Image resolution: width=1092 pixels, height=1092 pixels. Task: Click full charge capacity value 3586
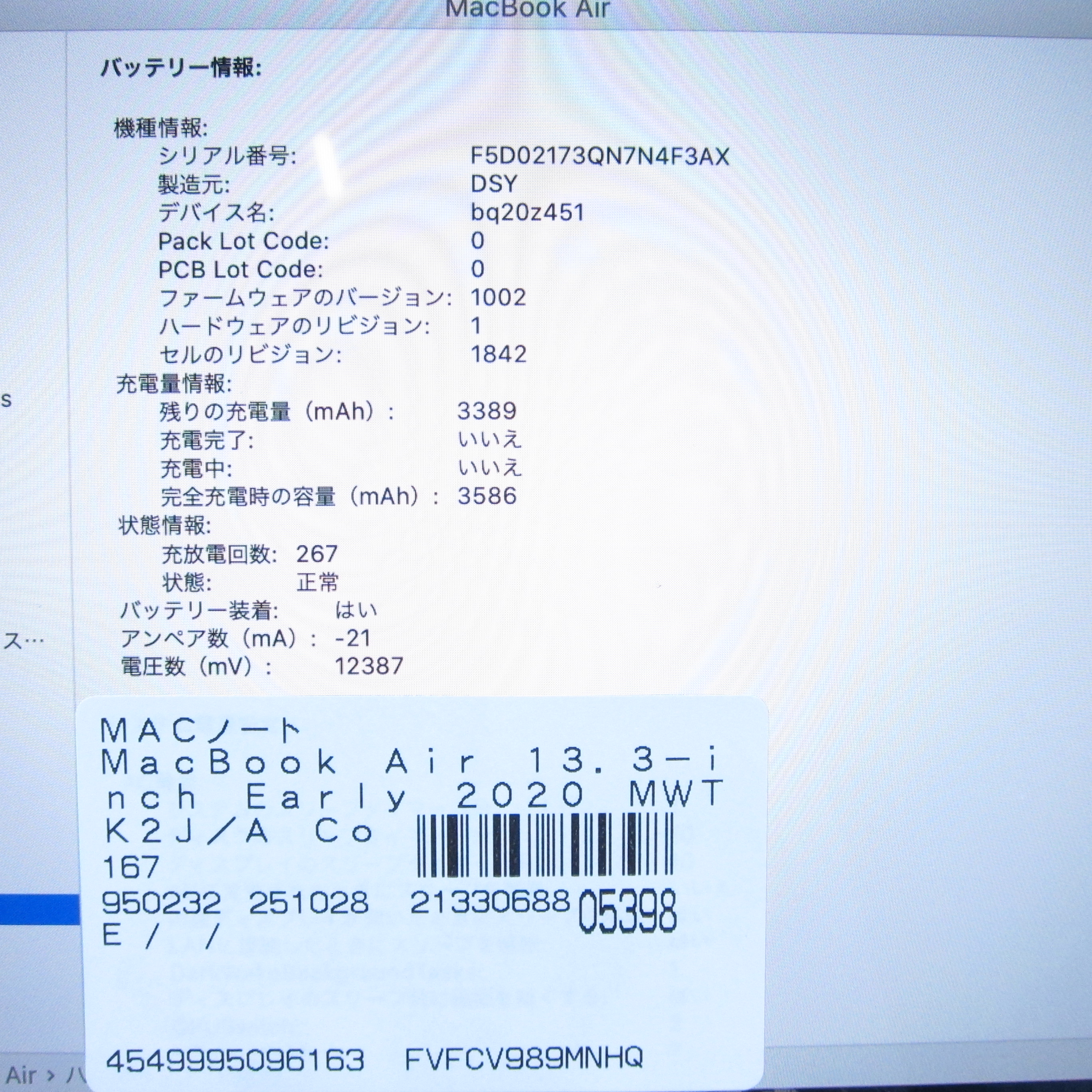487,496
